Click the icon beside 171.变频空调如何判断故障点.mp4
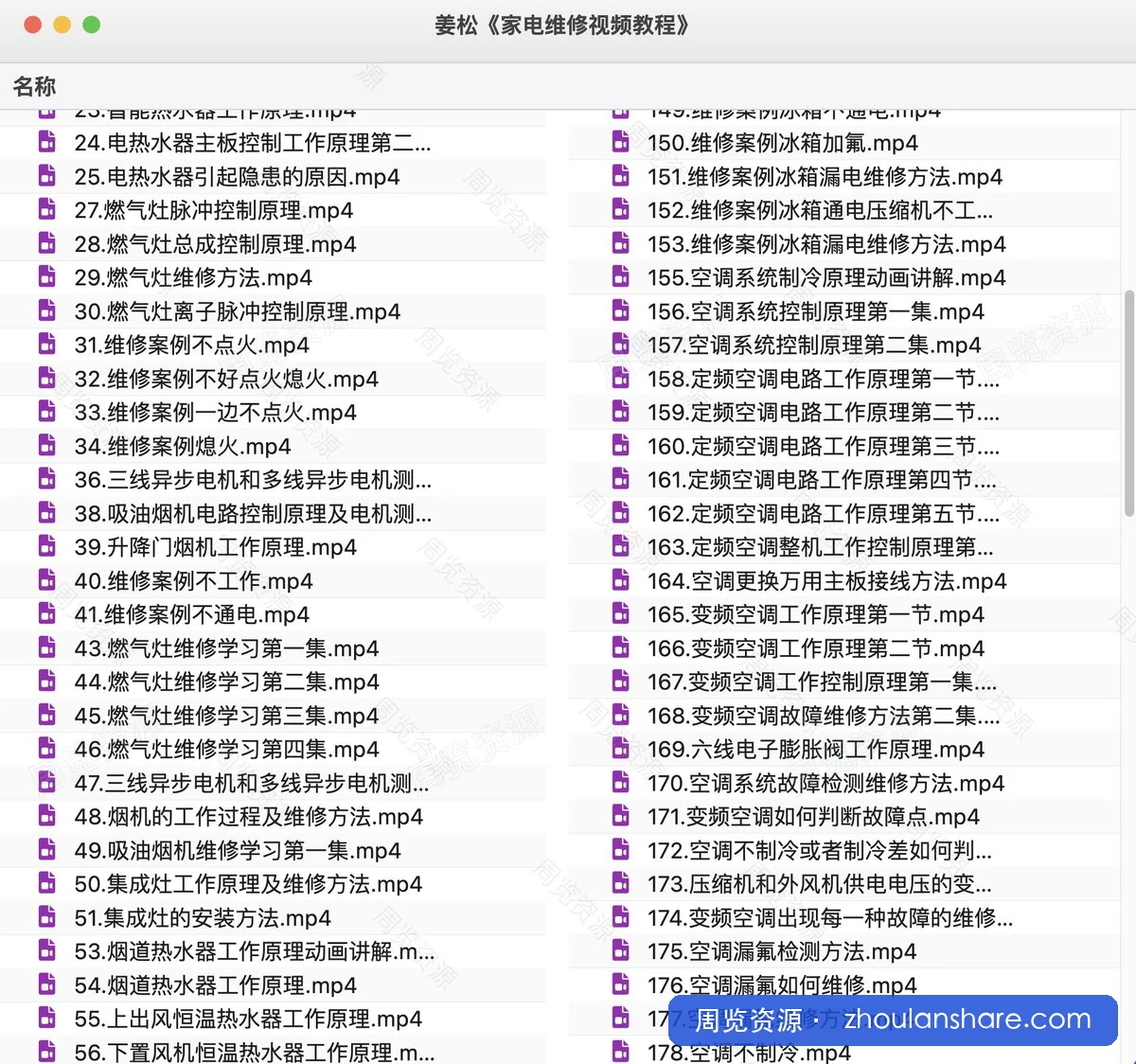This screenshot has width=1136, height=1064. click(x=620, y=815)
